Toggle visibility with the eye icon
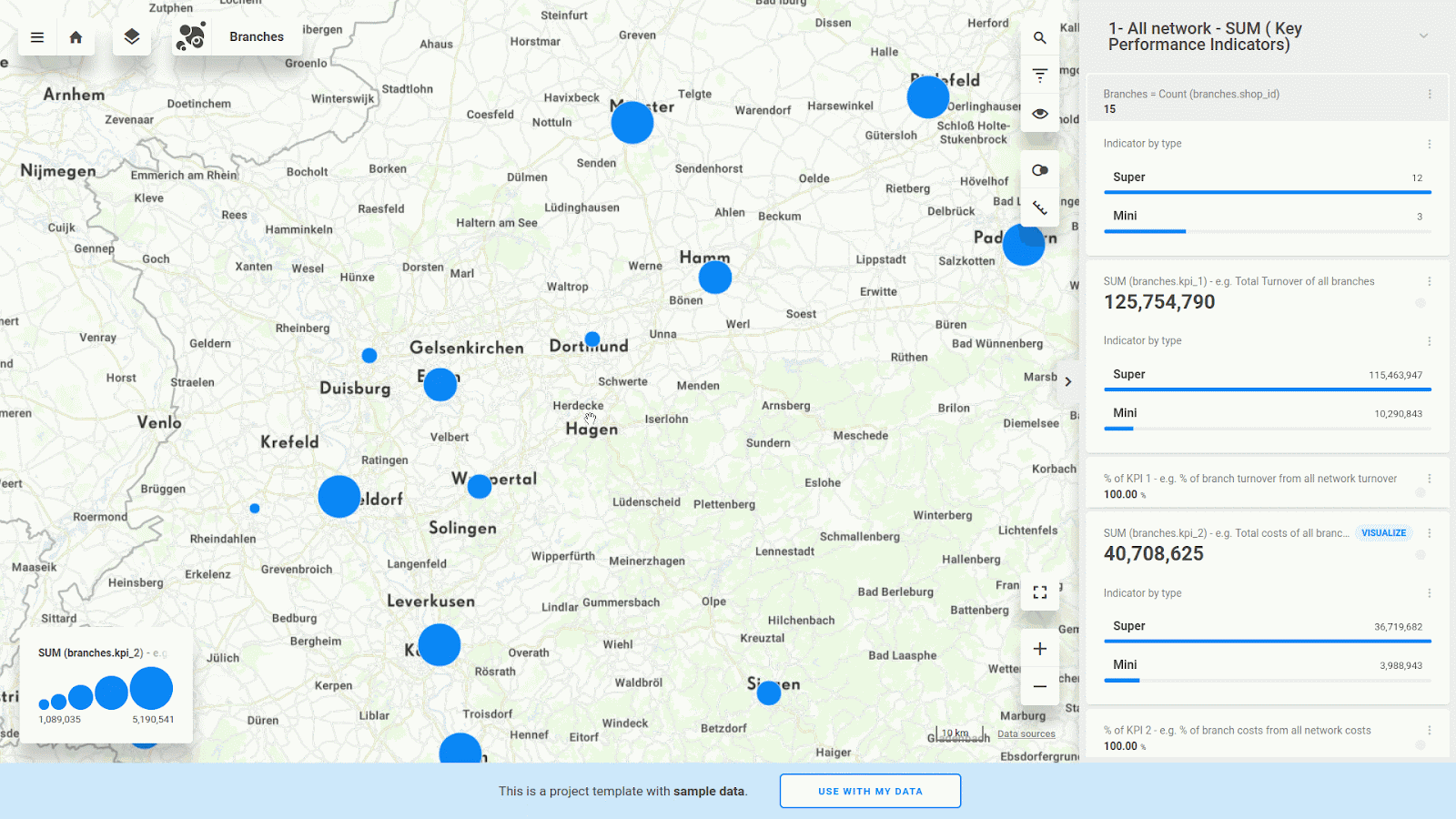The width and height of the screenshot is (1456, 819). pos(1040,114)
